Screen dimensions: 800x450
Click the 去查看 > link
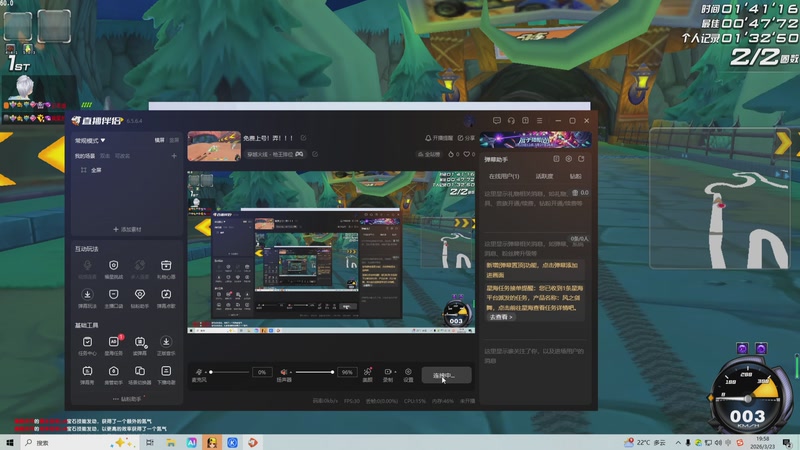click(x=501, y=317)
